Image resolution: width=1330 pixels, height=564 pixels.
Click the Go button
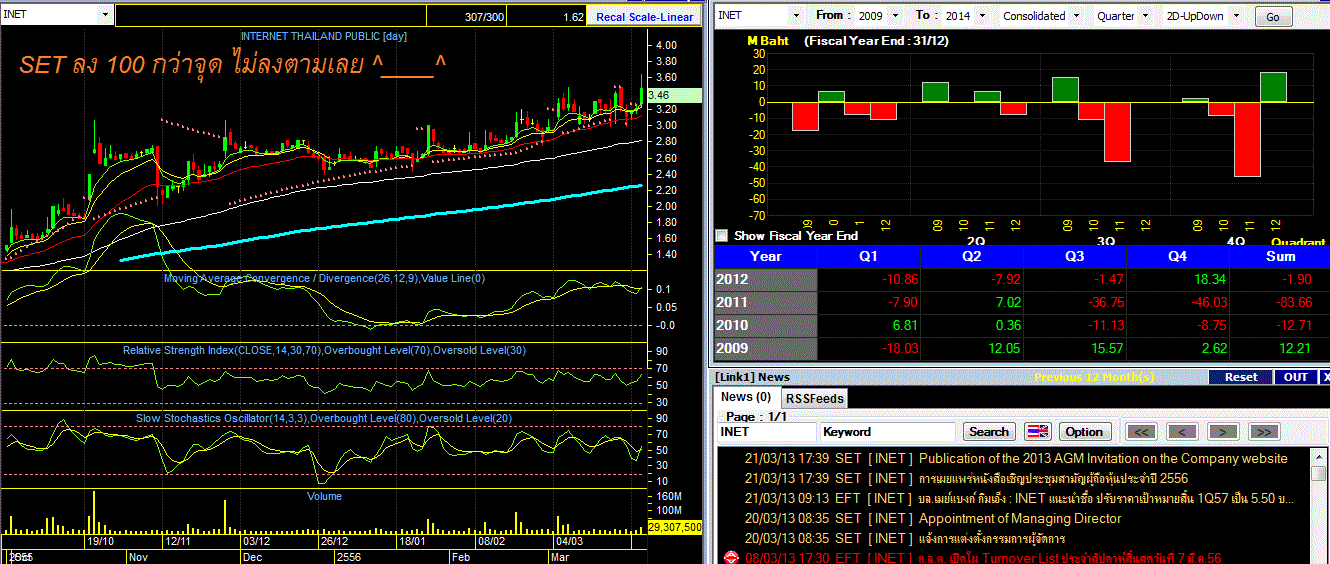pyautogui.click(x=1273, y=17)
